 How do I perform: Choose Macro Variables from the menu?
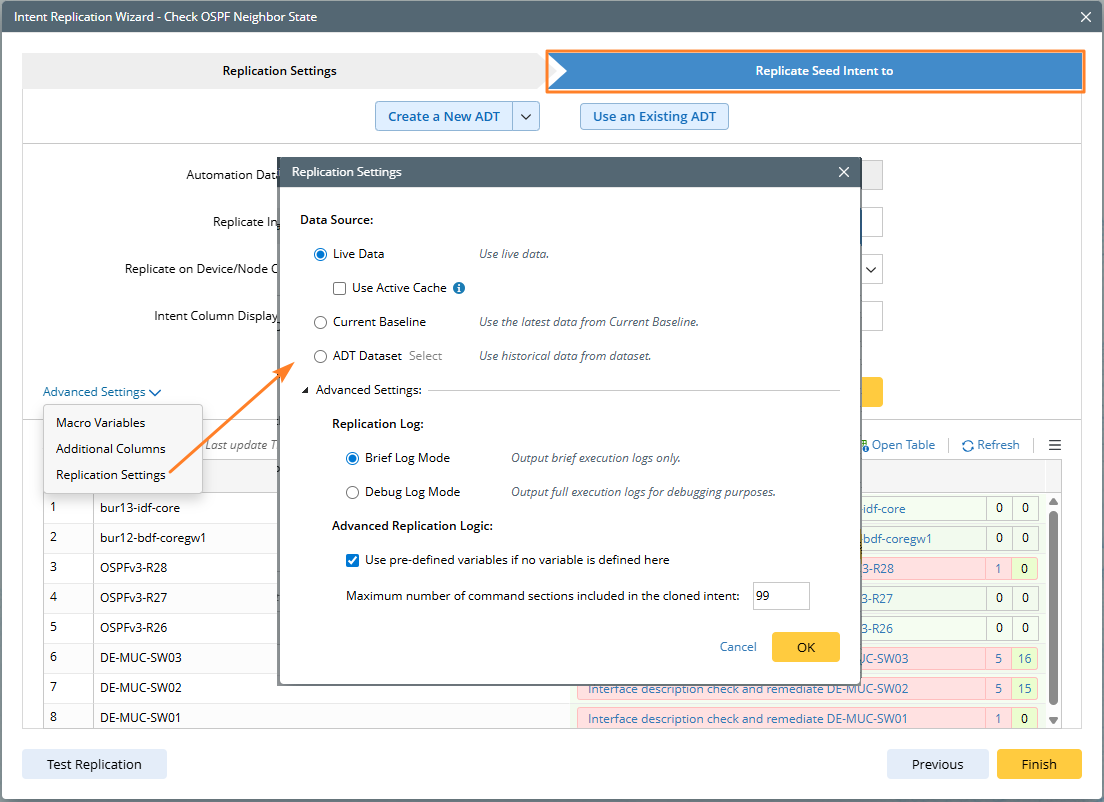pyautogui.click(x=101, y=422)
